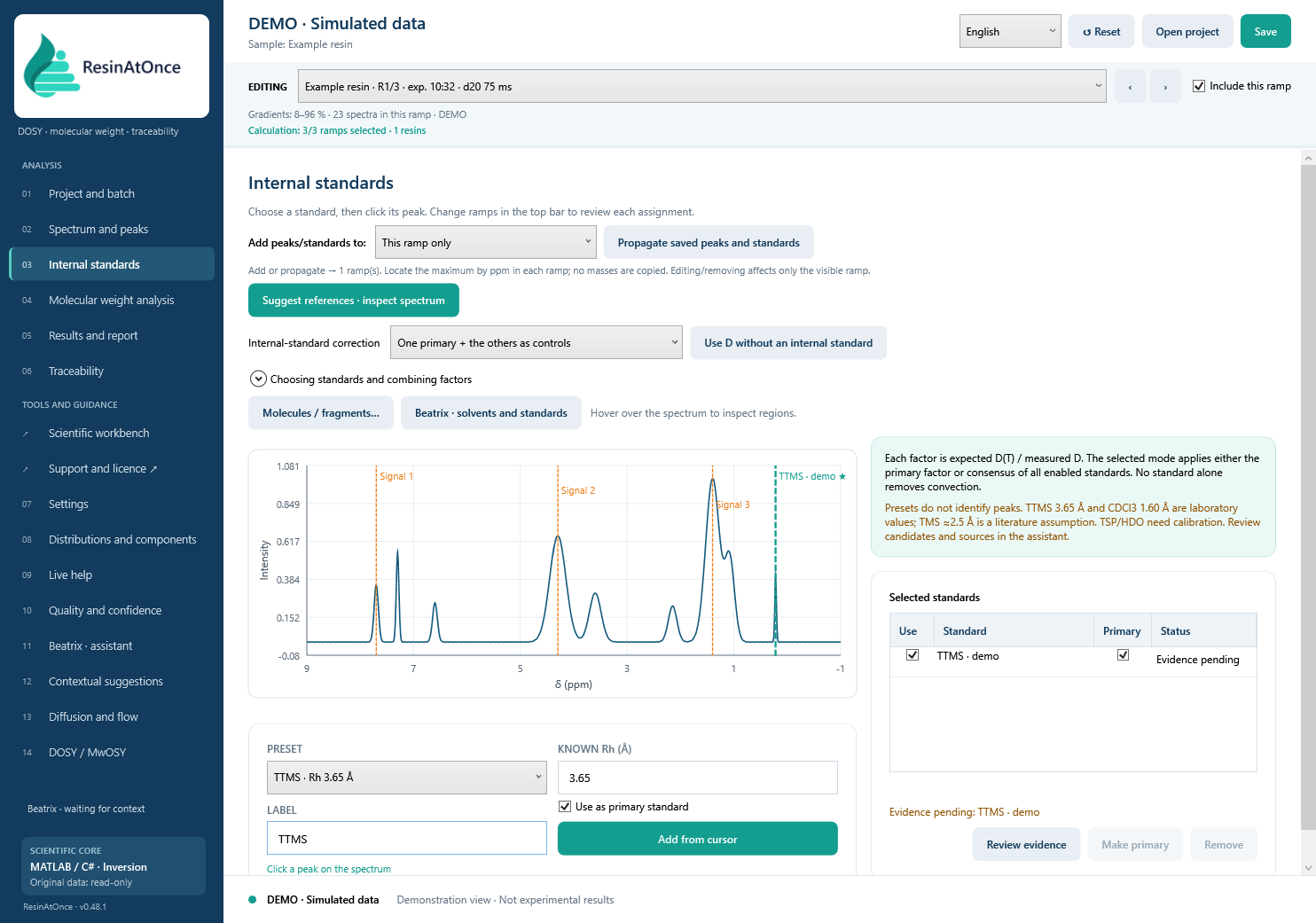Open Live help
Viewport: 1316px width, 923px height.
point(112,575)
